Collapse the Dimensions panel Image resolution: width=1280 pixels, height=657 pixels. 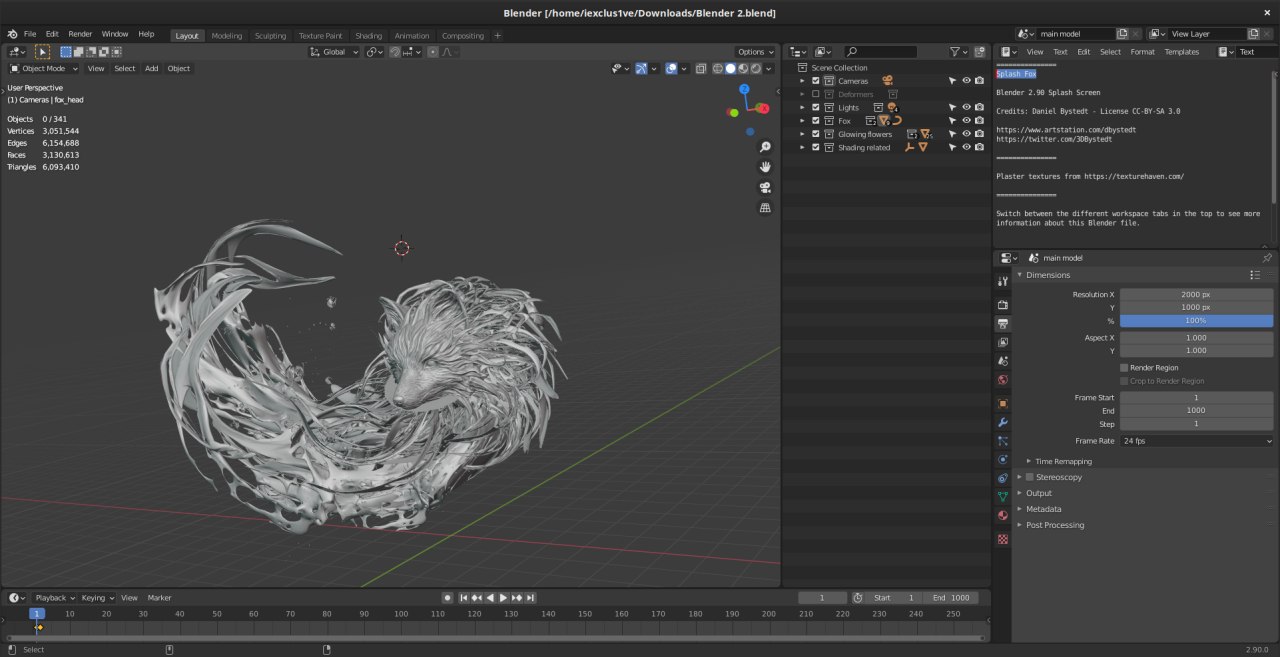point(1048,275)
